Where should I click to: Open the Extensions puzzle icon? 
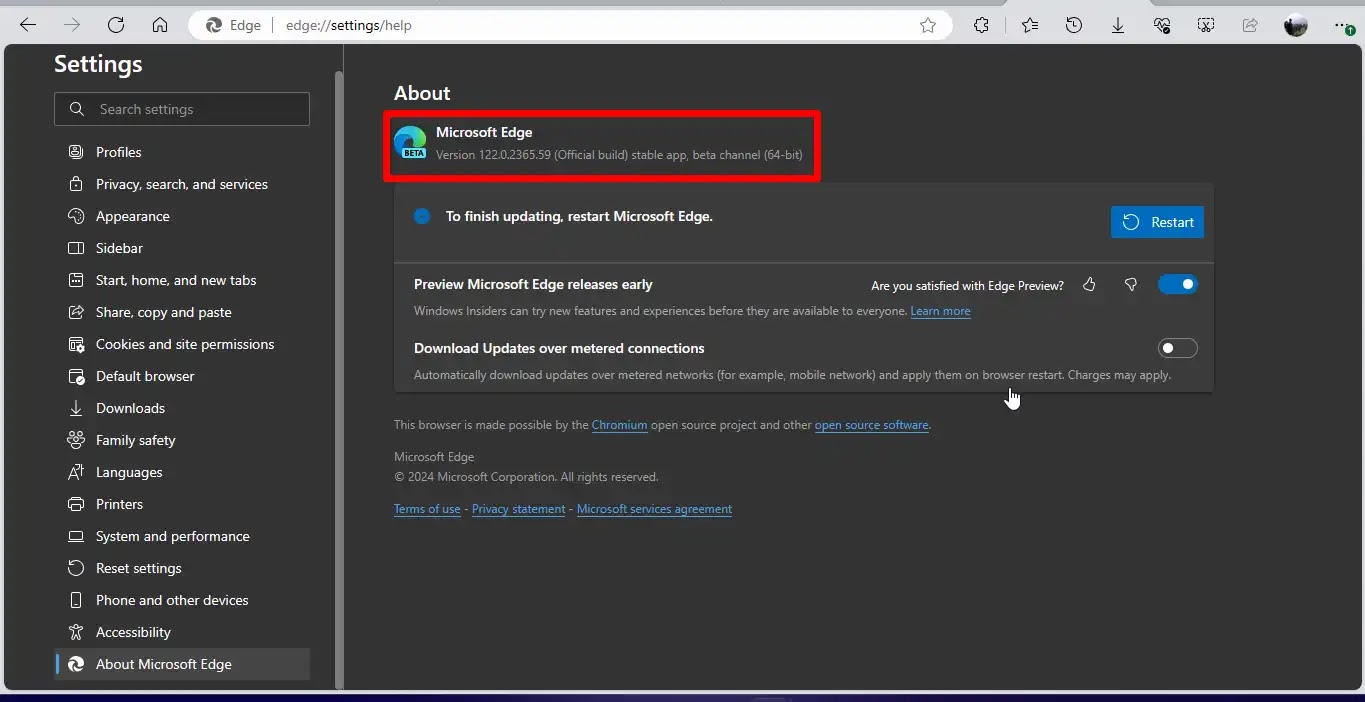click(x=982, y=25)
